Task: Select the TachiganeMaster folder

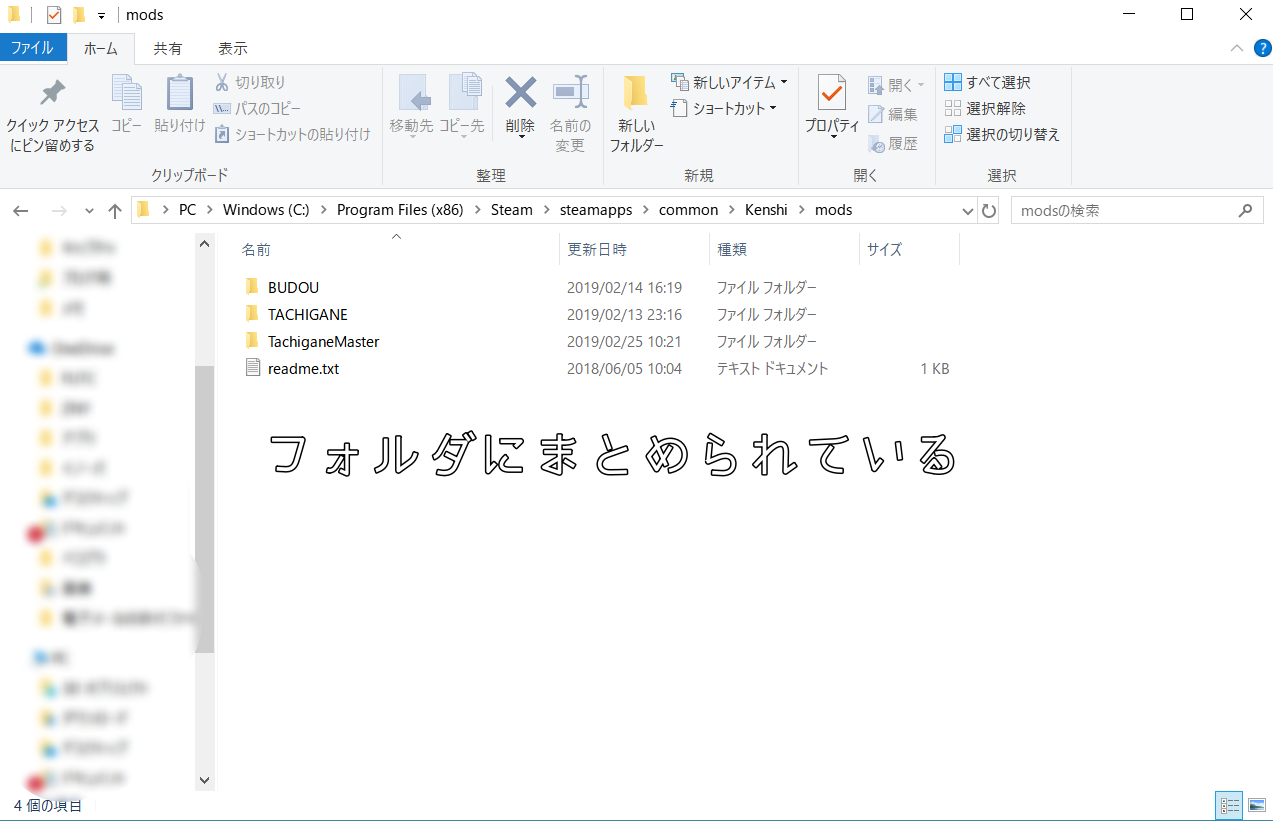Action: coord(323,341)
